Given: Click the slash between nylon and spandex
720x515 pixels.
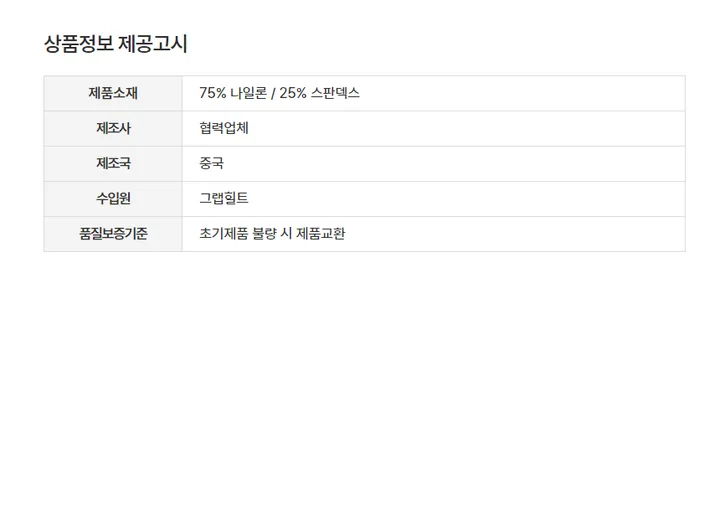Looking at the screenshot, I should [273, 93].
